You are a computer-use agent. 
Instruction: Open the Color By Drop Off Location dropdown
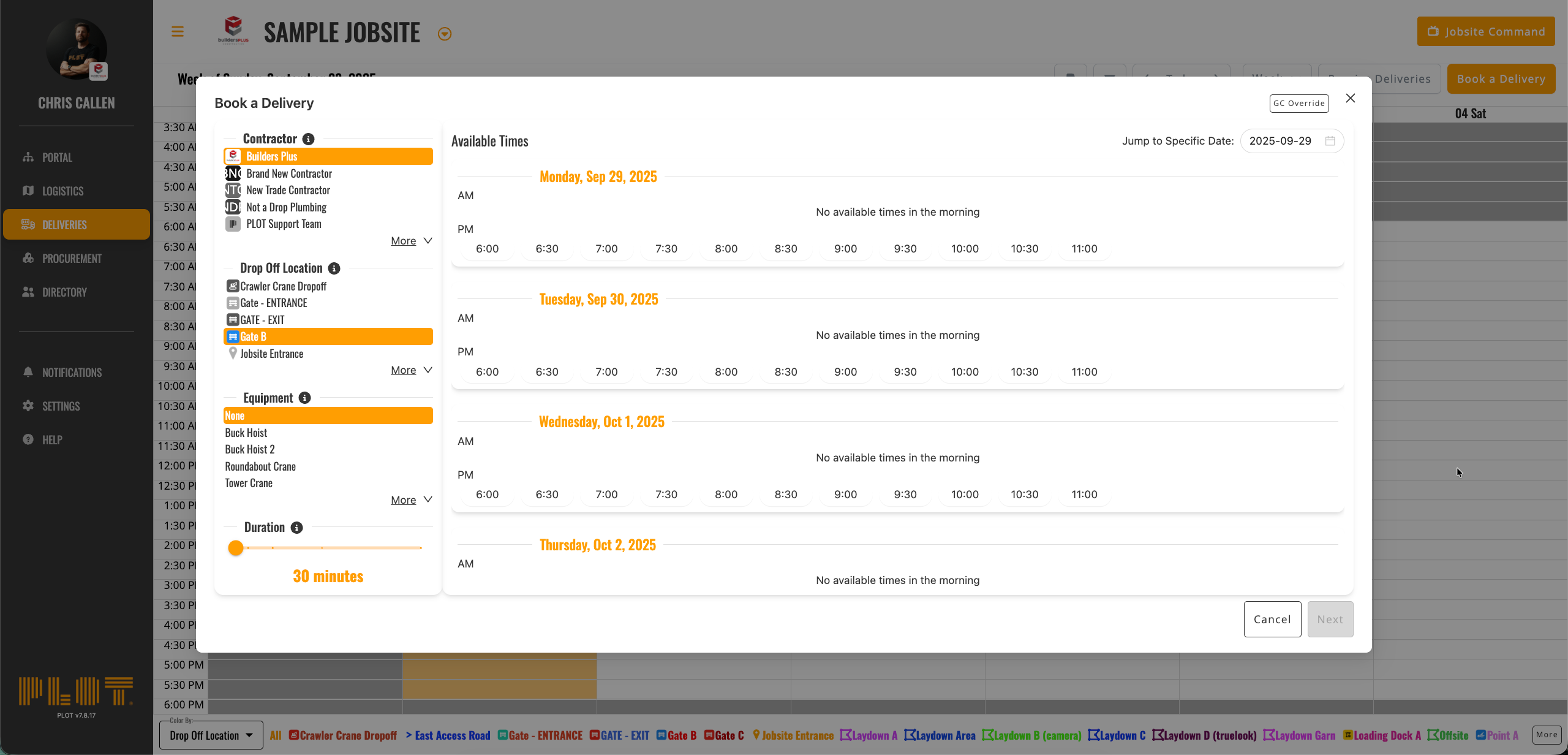(x=211, y=735)
